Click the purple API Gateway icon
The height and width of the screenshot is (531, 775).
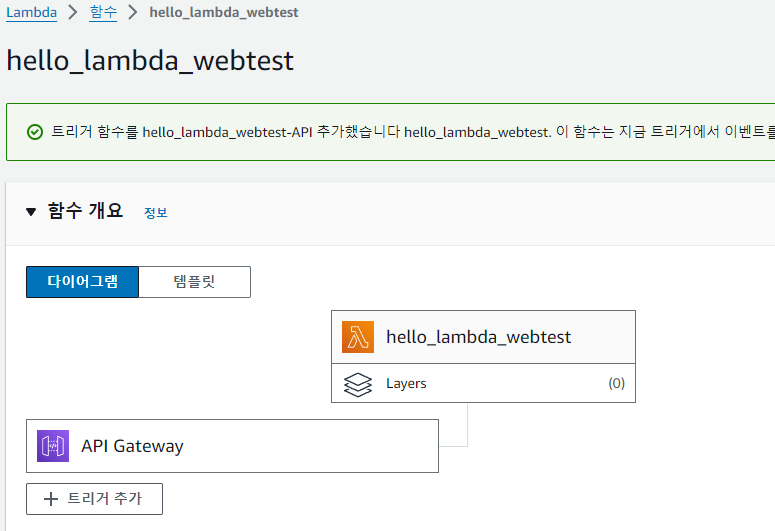(x=53, y=446)
